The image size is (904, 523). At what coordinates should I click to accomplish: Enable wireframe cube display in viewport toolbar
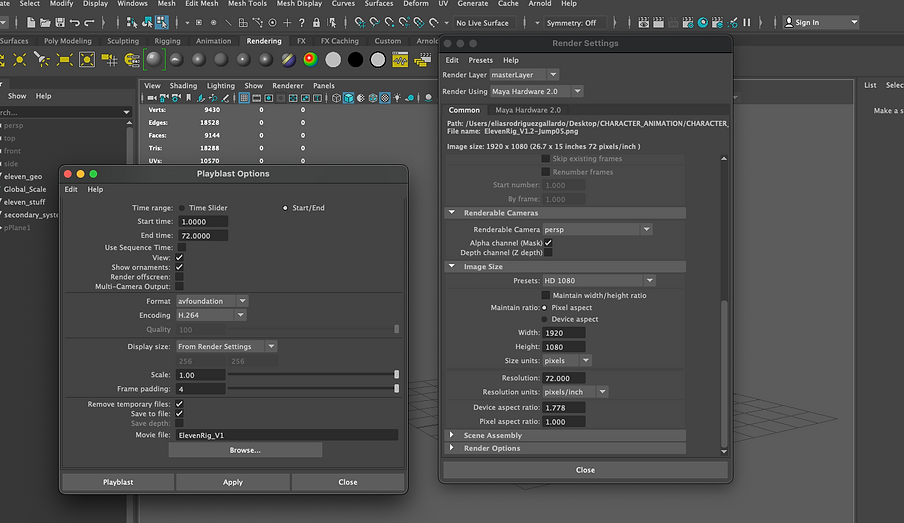tap(337, 98)
